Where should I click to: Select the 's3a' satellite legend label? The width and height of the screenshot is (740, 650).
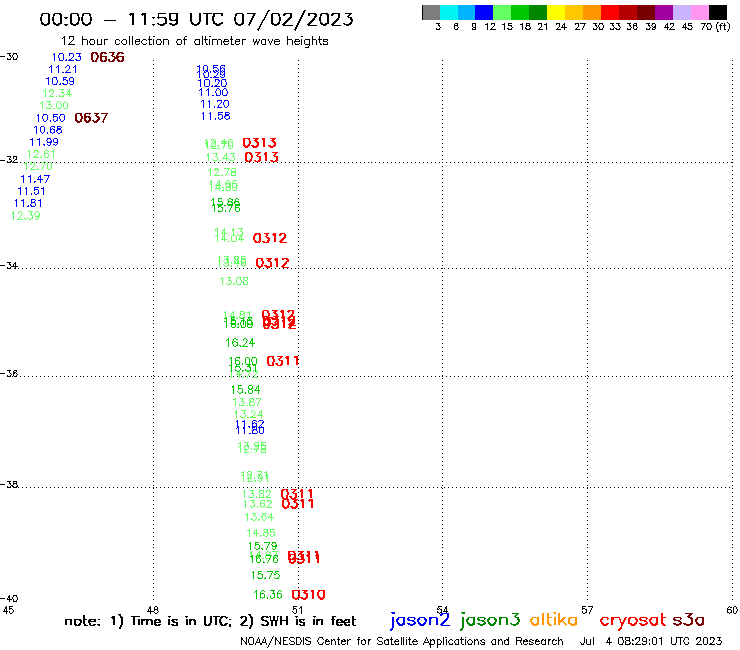689,620
